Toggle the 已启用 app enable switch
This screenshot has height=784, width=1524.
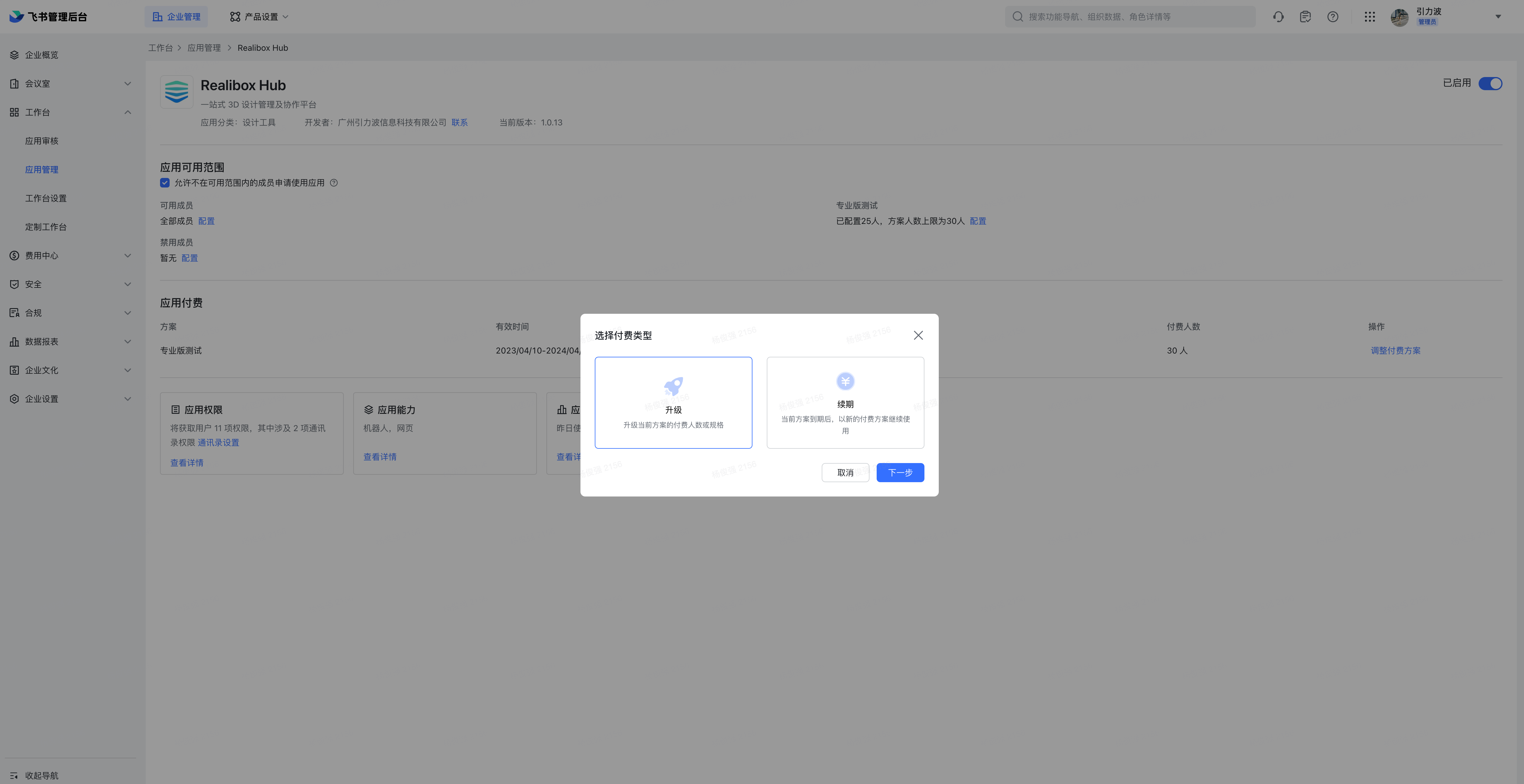coord(1490,83)
